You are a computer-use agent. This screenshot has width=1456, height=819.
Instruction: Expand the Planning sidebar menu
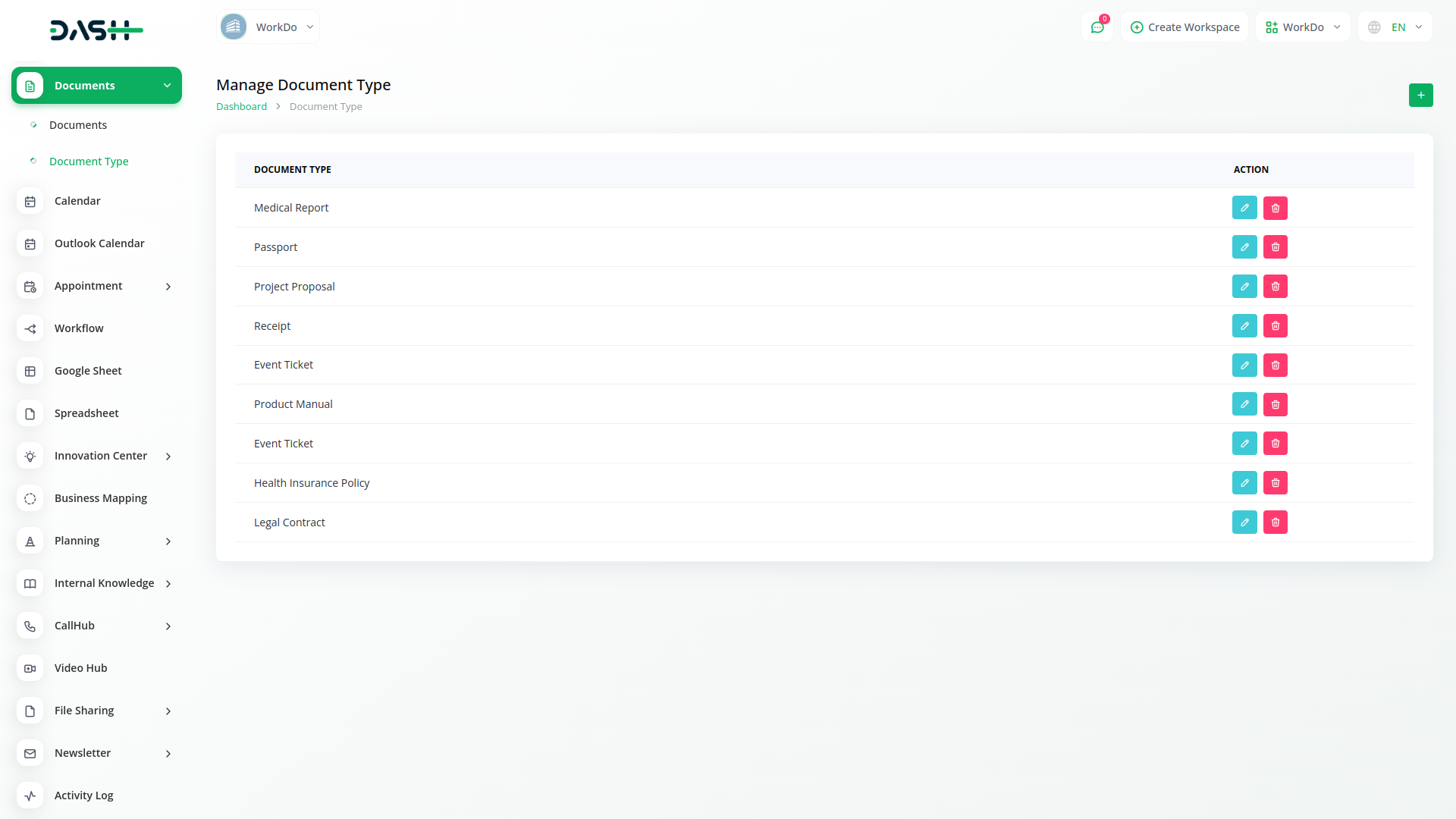[168, 541]
